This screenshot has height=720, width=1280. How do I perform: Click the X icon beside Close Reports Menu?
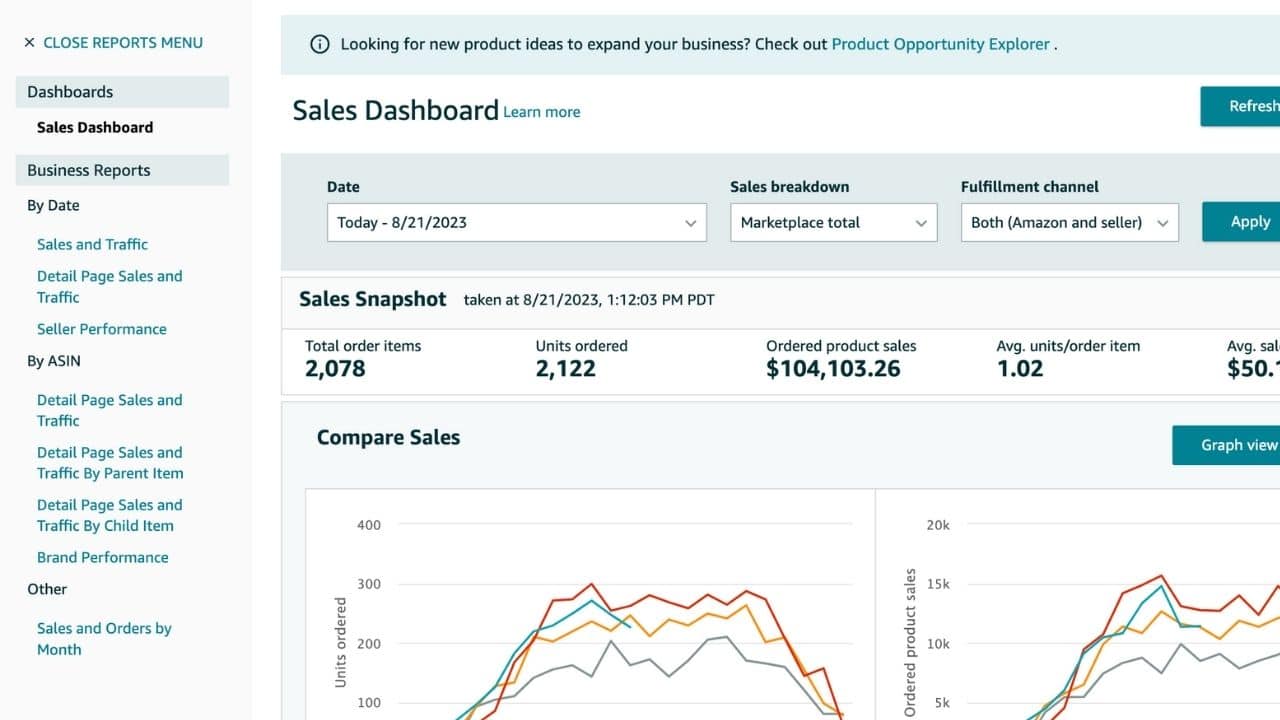[29, 43]
